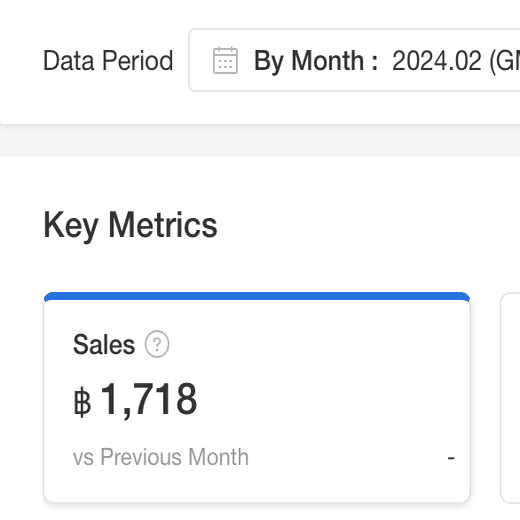Select the Sales metric card
The image size is (520, 520).
[x=257, y=397]
